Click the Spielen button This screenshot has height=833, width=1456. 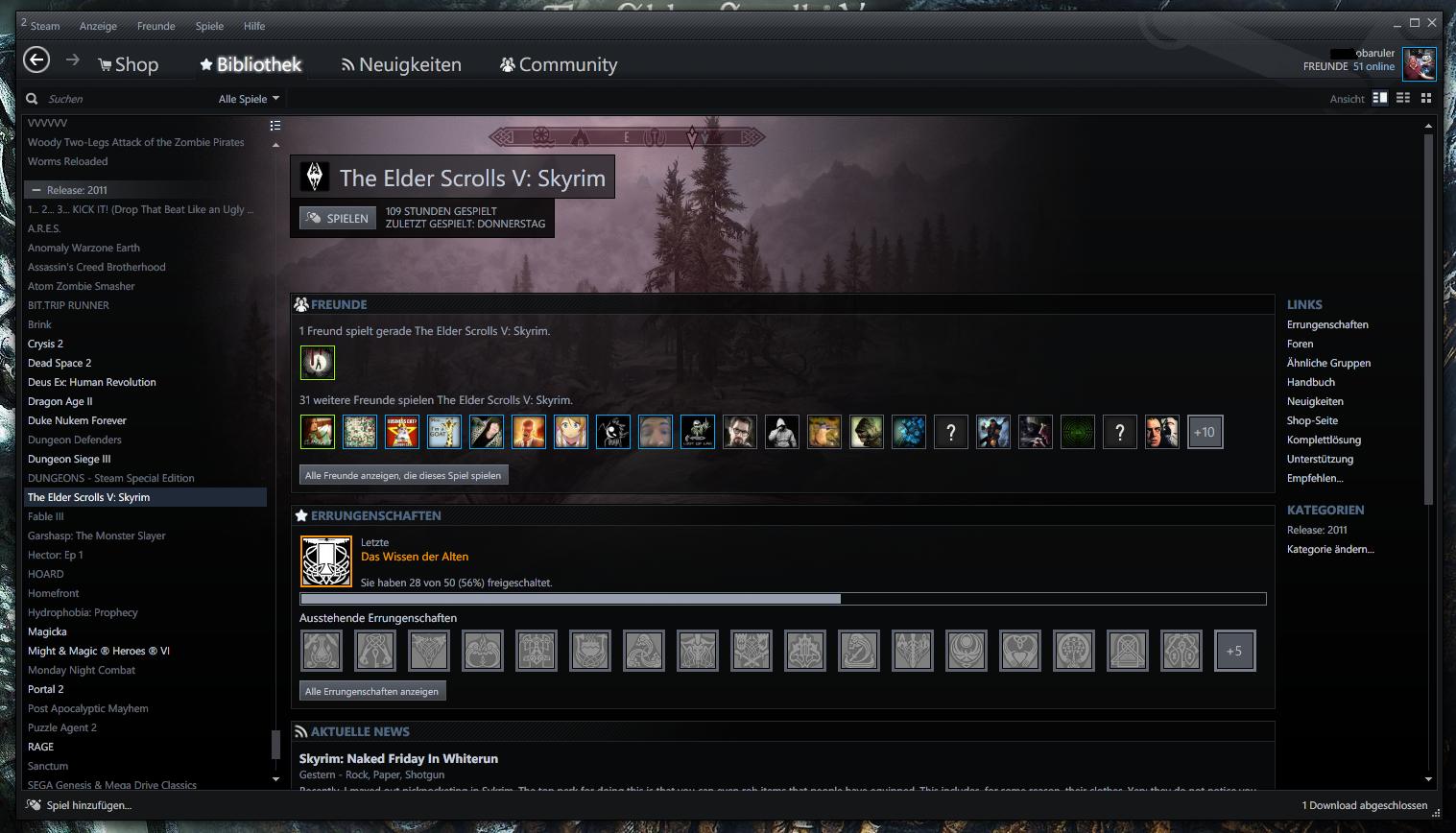pyautogui.click(x=338, y=218)
